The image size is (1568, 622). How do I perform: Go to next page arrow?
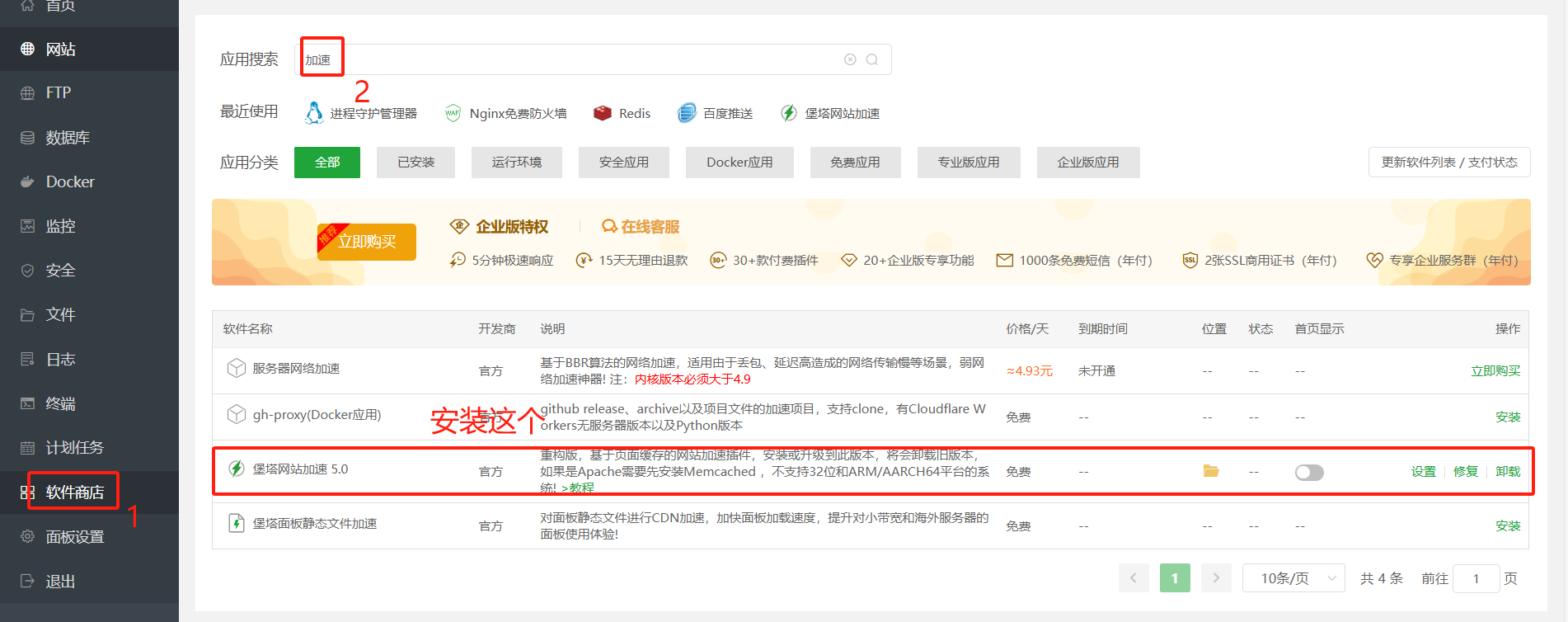point(1216,577)
